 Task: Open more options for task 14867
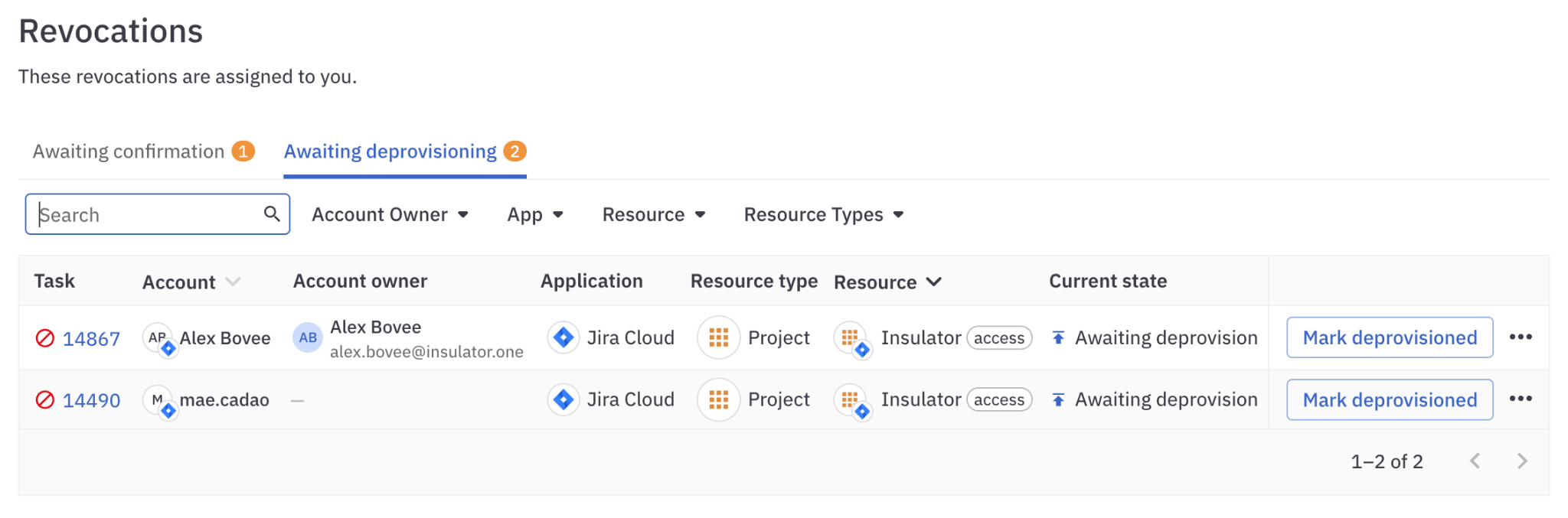pos(1520,337)
